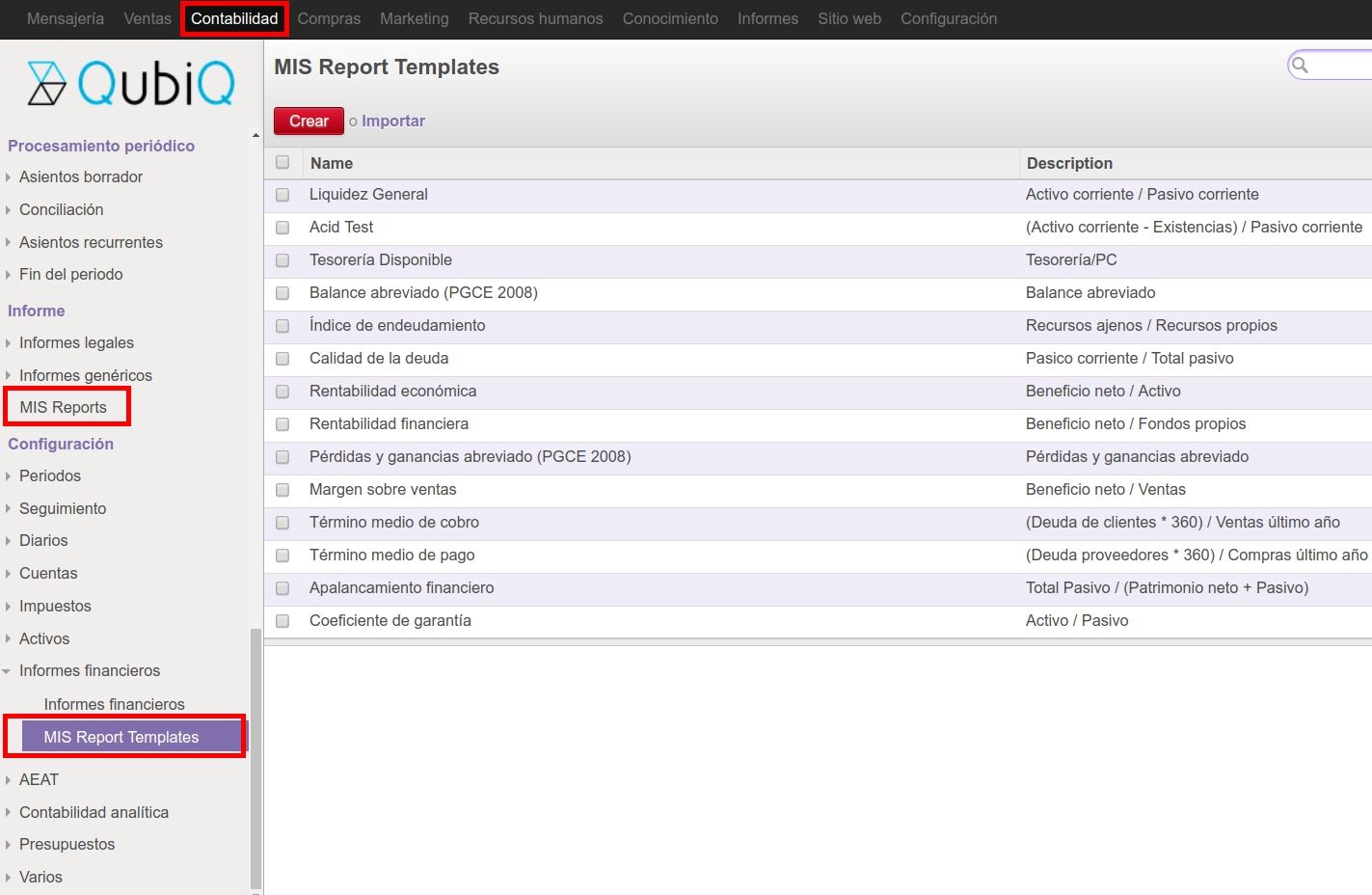The image size is (1372, 895).
Task: Open the Ventas top menu
Action: pyautogui.click(x=148, y=19)
